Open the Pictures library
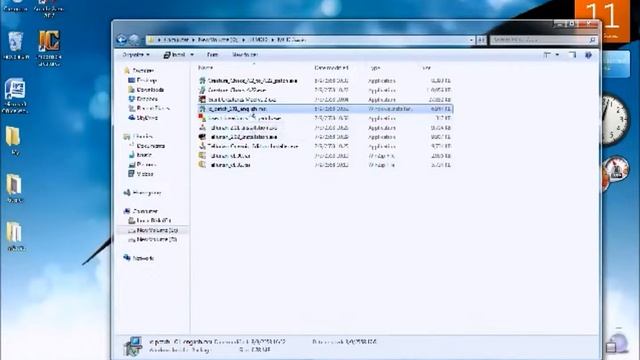This screenshot has width=640, height=360. point(142,164)
